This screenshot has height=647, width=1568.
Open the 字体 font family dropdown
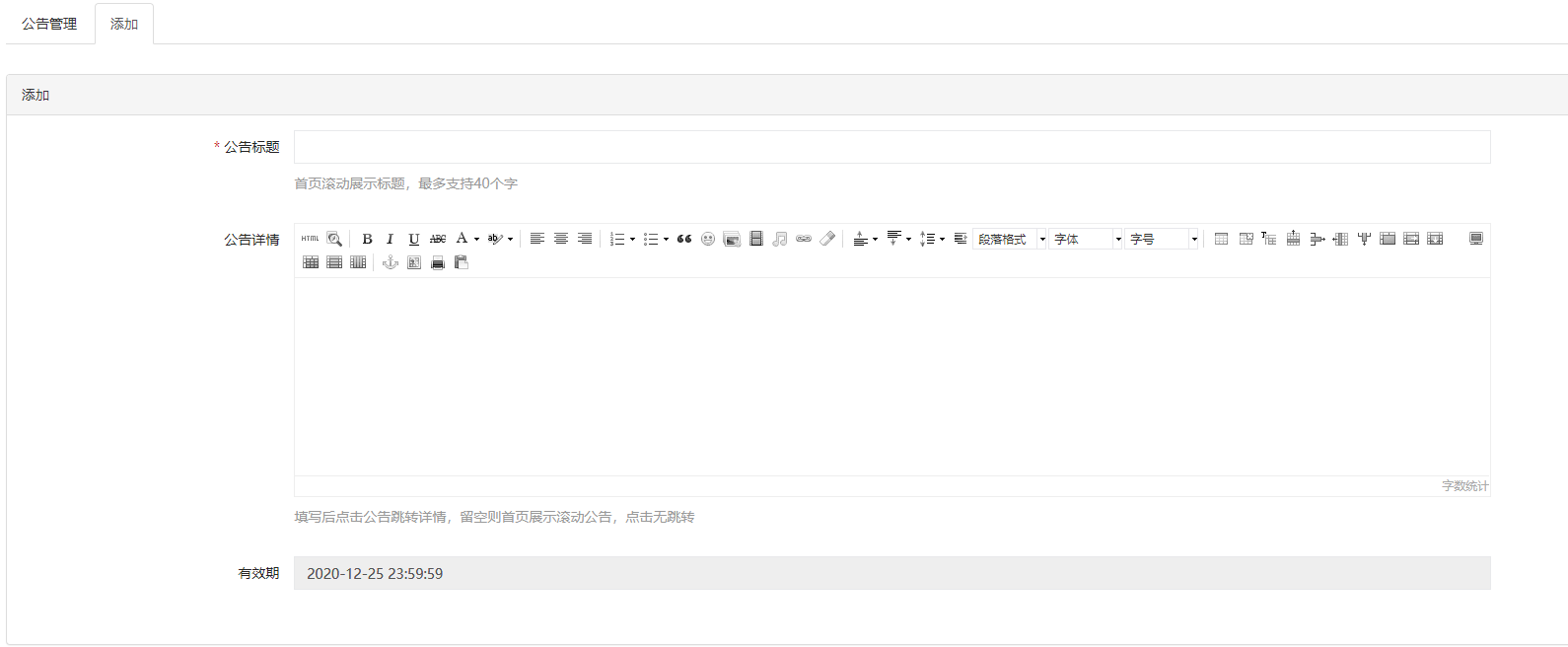click(1086, 239)
